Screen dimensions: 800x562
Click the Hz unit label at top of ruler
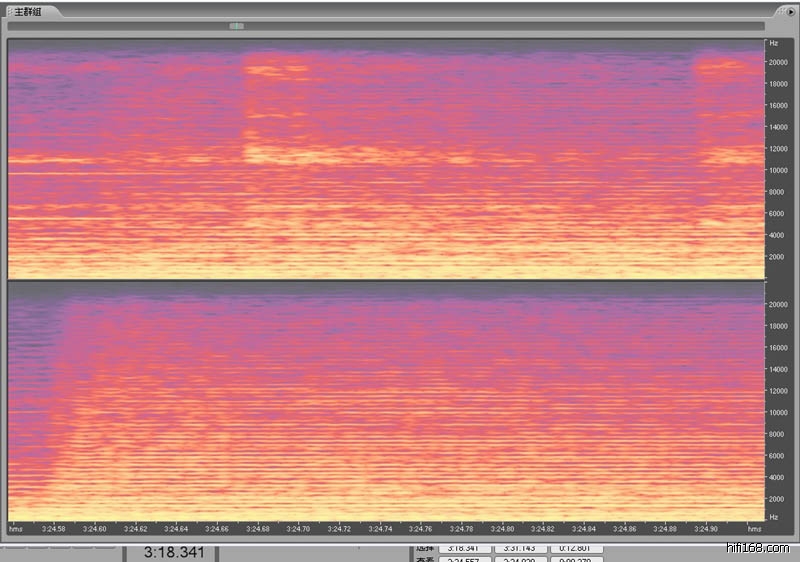(x=773, y=43)
